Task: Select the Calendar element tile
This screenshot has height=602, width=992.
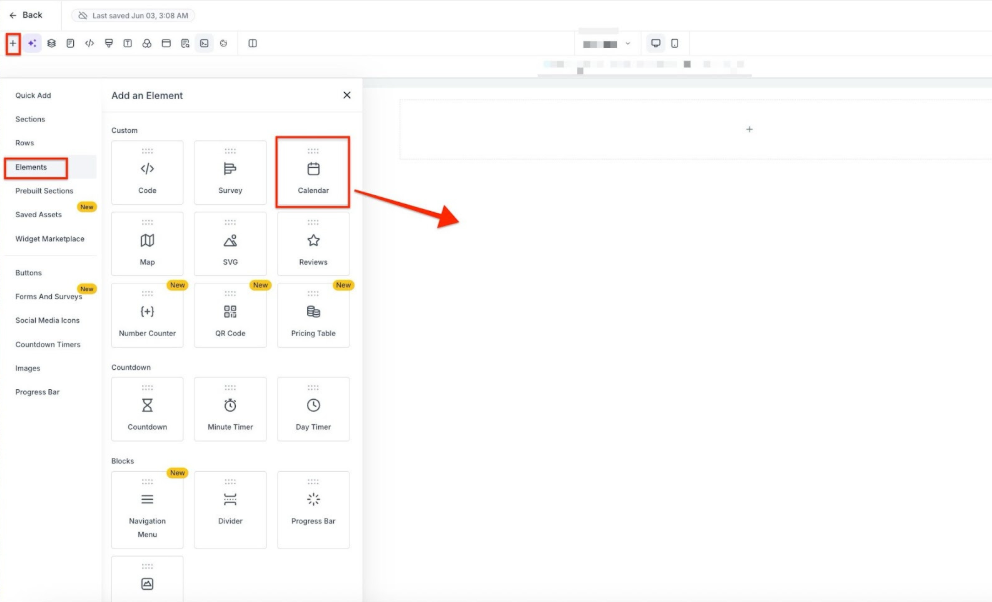Action: [x=313, y=173]
